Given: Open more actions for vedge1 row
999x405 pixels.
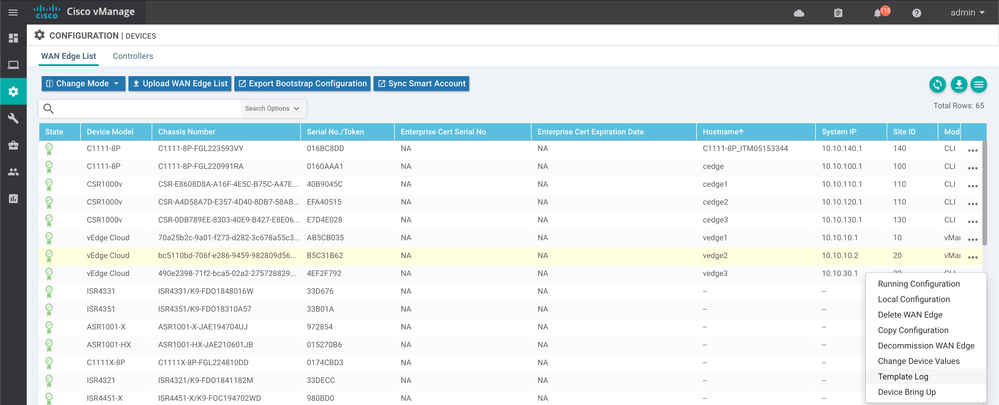Looking at the screenshot, I should [x=972, y=239].
